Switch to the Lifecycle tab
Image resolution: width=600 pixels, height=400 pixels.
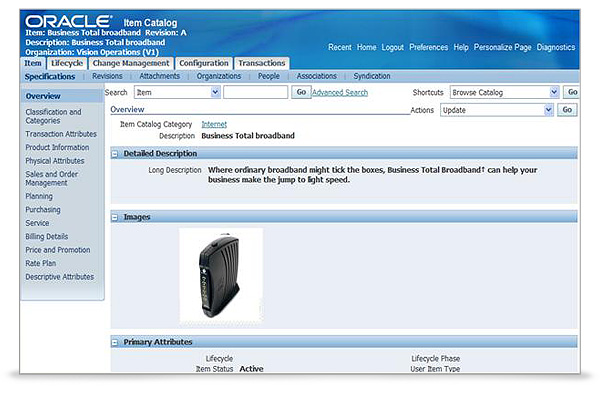tap(67, 63)
